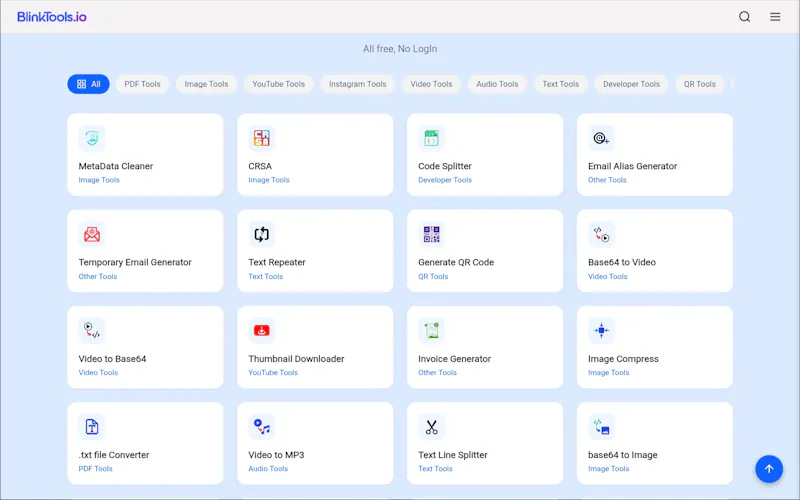Click Video Tools under Video to Base64
This screenshot has height=500, width=800.
[x=98, y=372]
